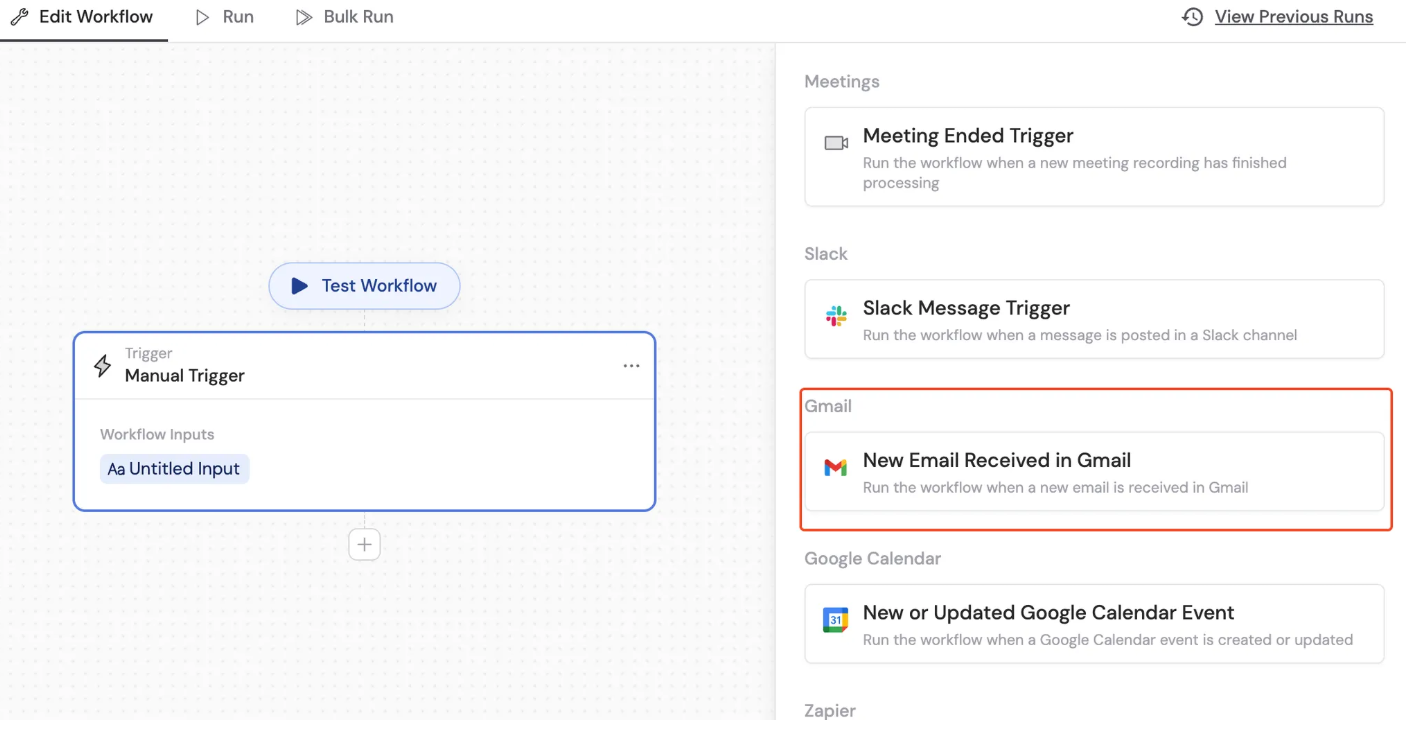Click the play arrow icon next to Bulk Run
Viewport: 1416px width, 750px height.
[301, 16]
